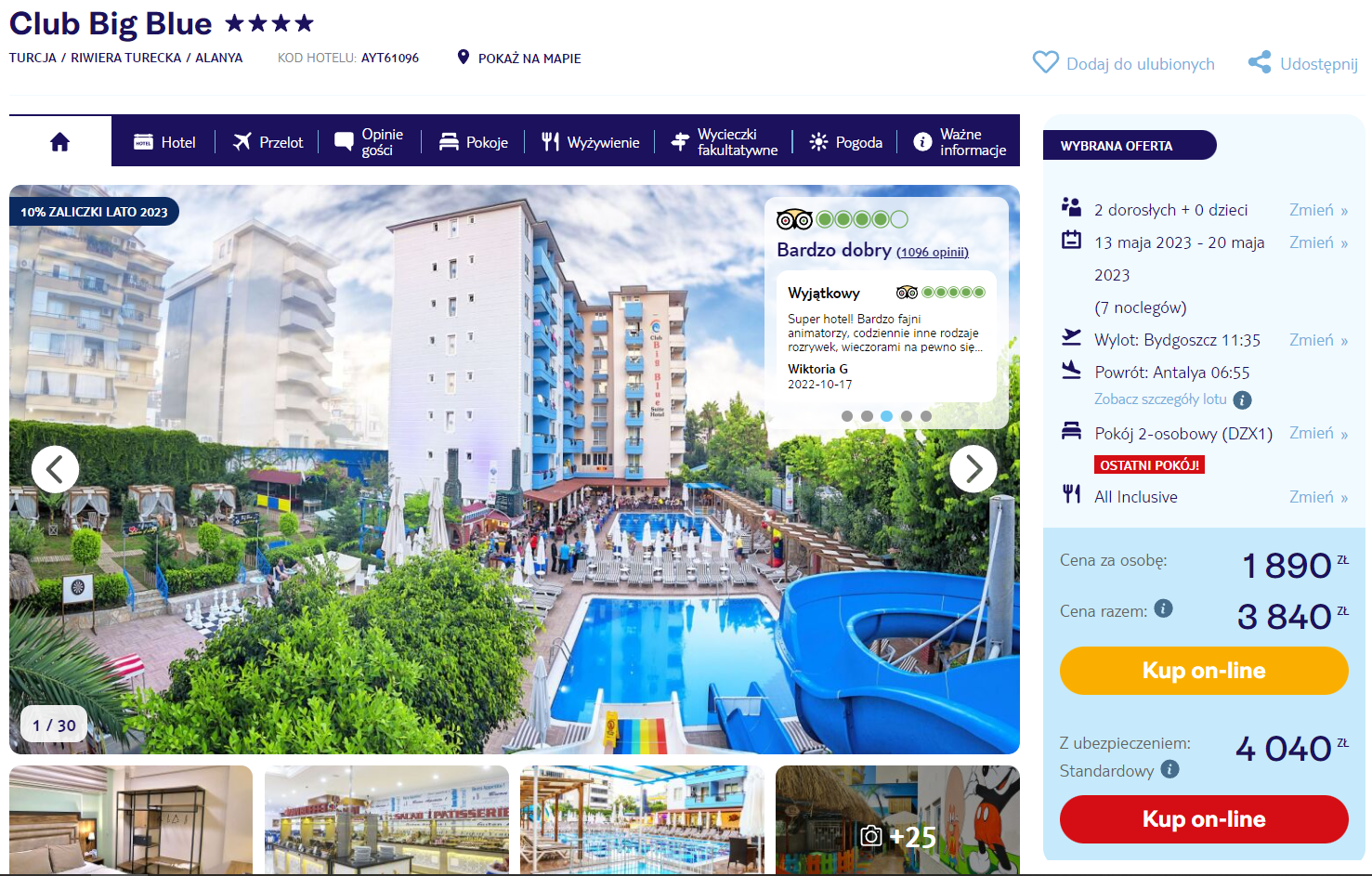Open the Opinie gości tab
The image size is (1372, 876).
[x=369, y=142]
